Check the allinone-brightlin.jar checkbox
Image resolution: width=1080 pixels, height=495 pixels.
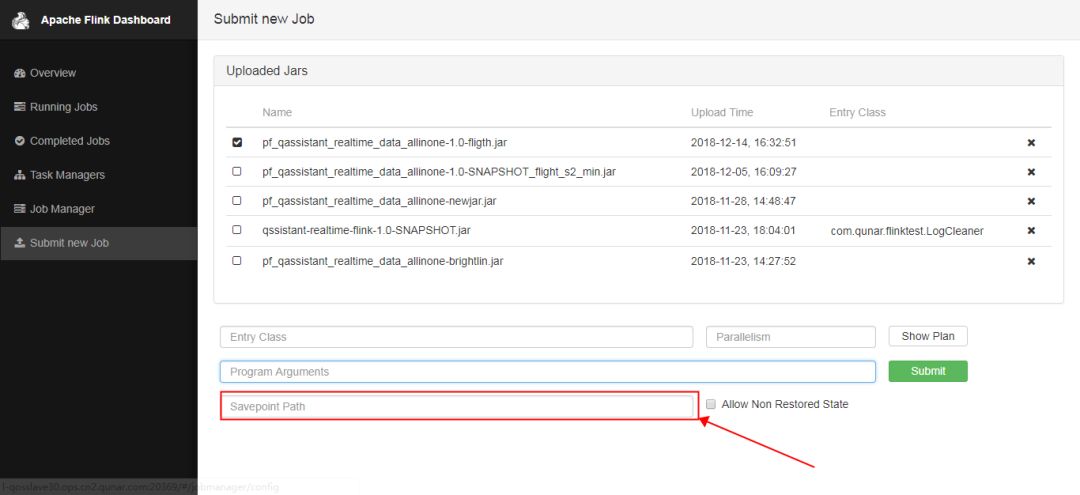click(237, 261)
